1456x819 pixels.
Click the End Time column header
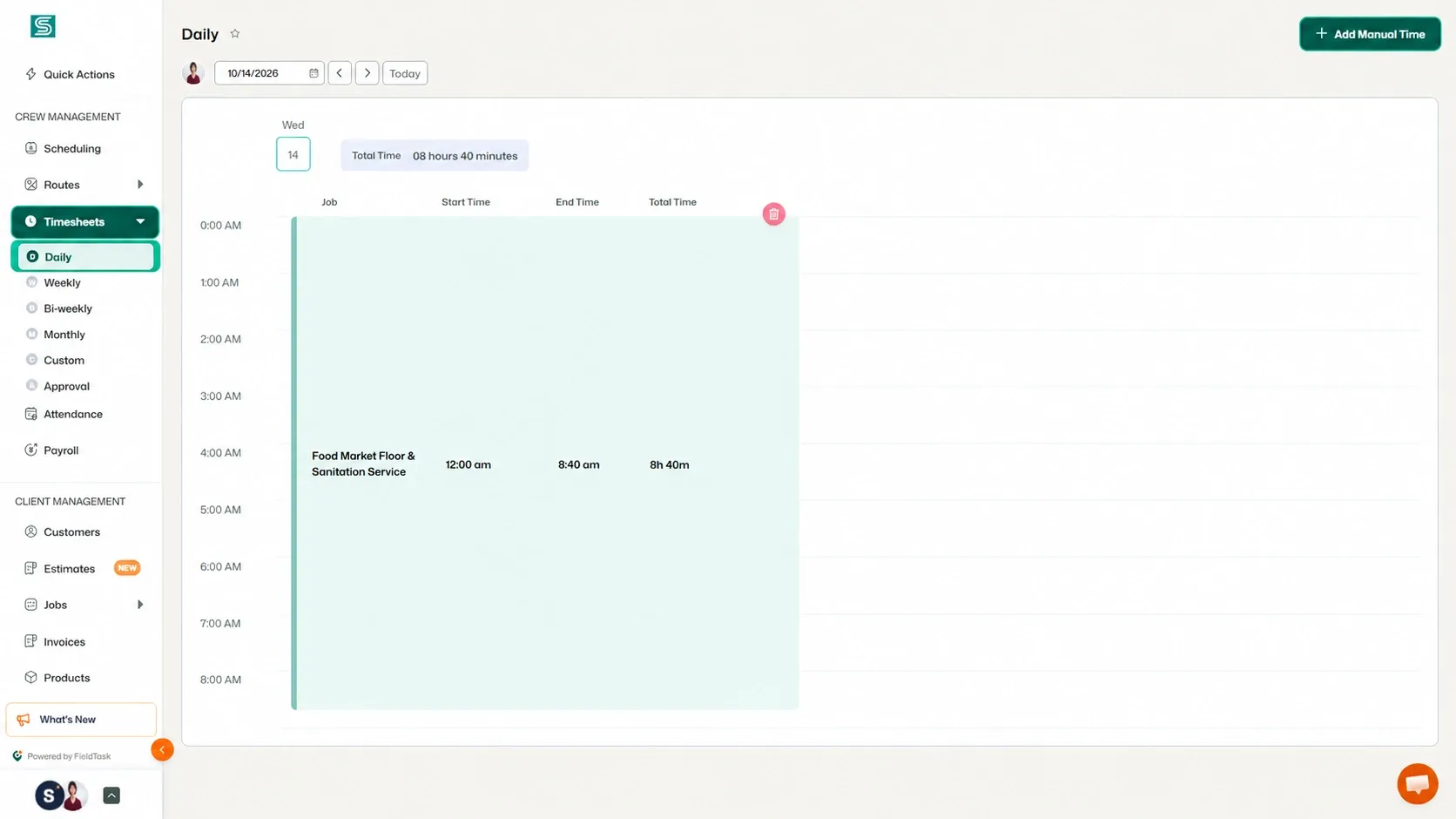(577, 202)
